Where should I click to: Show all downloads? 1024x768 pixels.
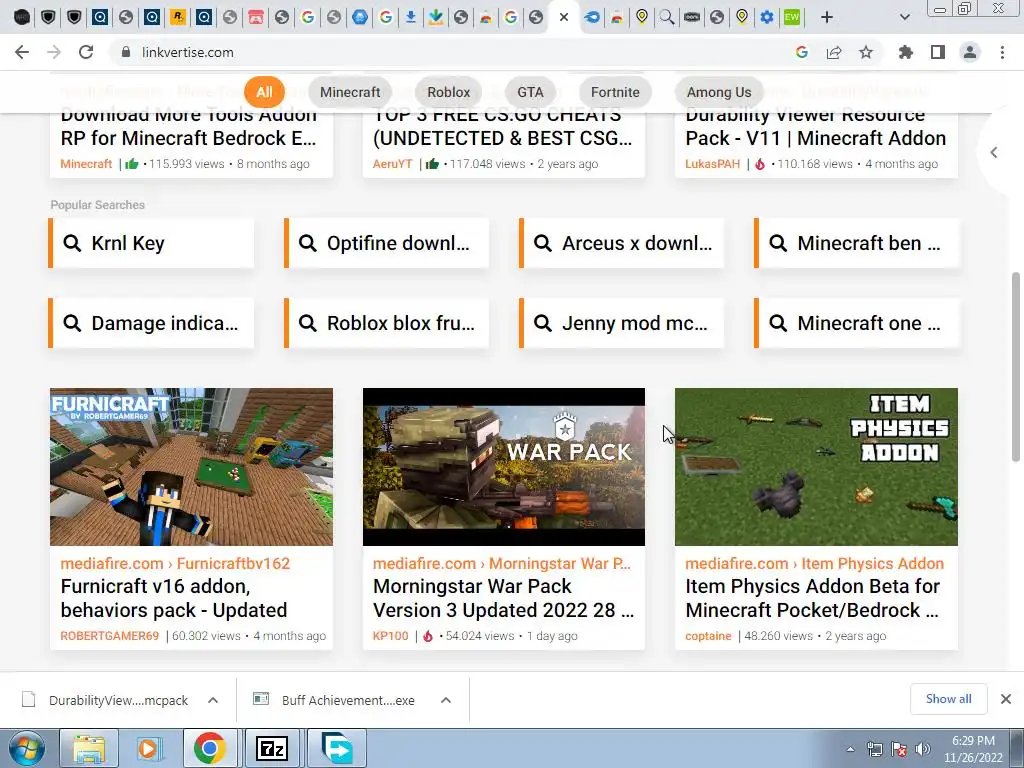[x=948, y=699]
